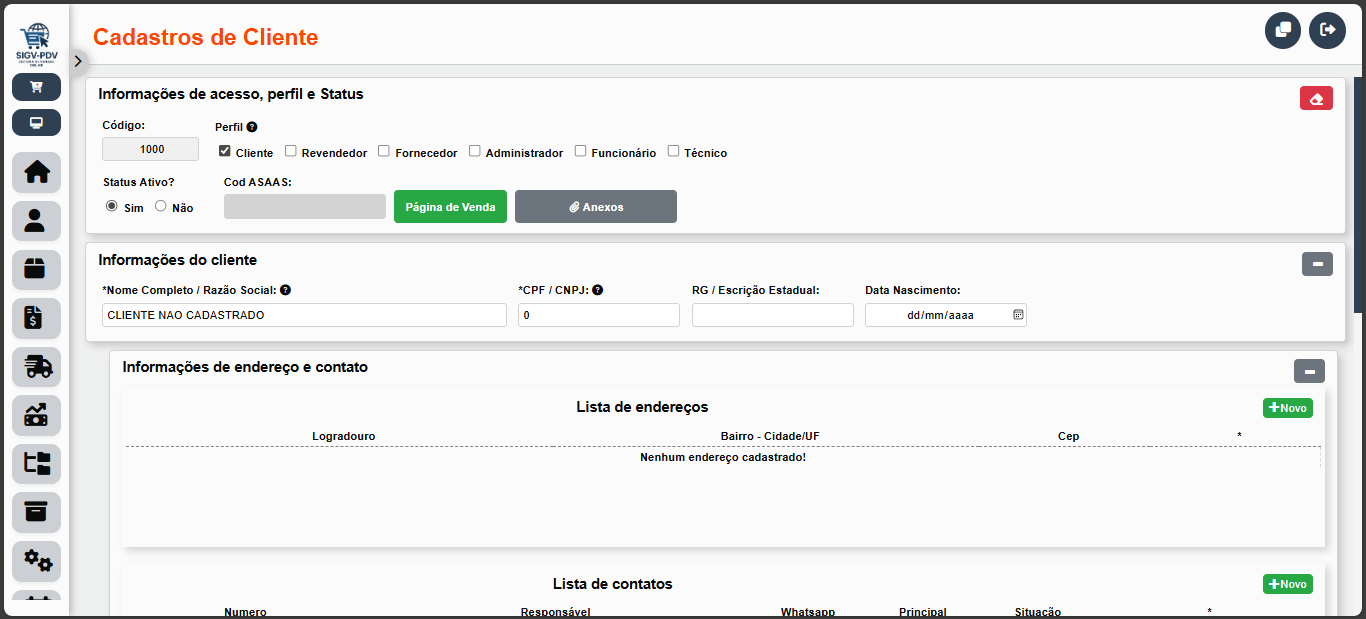Select the delivery truck icon in sidebar
Image resolution: width=1366 pixels, height=619 pixels.
(x=36, y=367)
